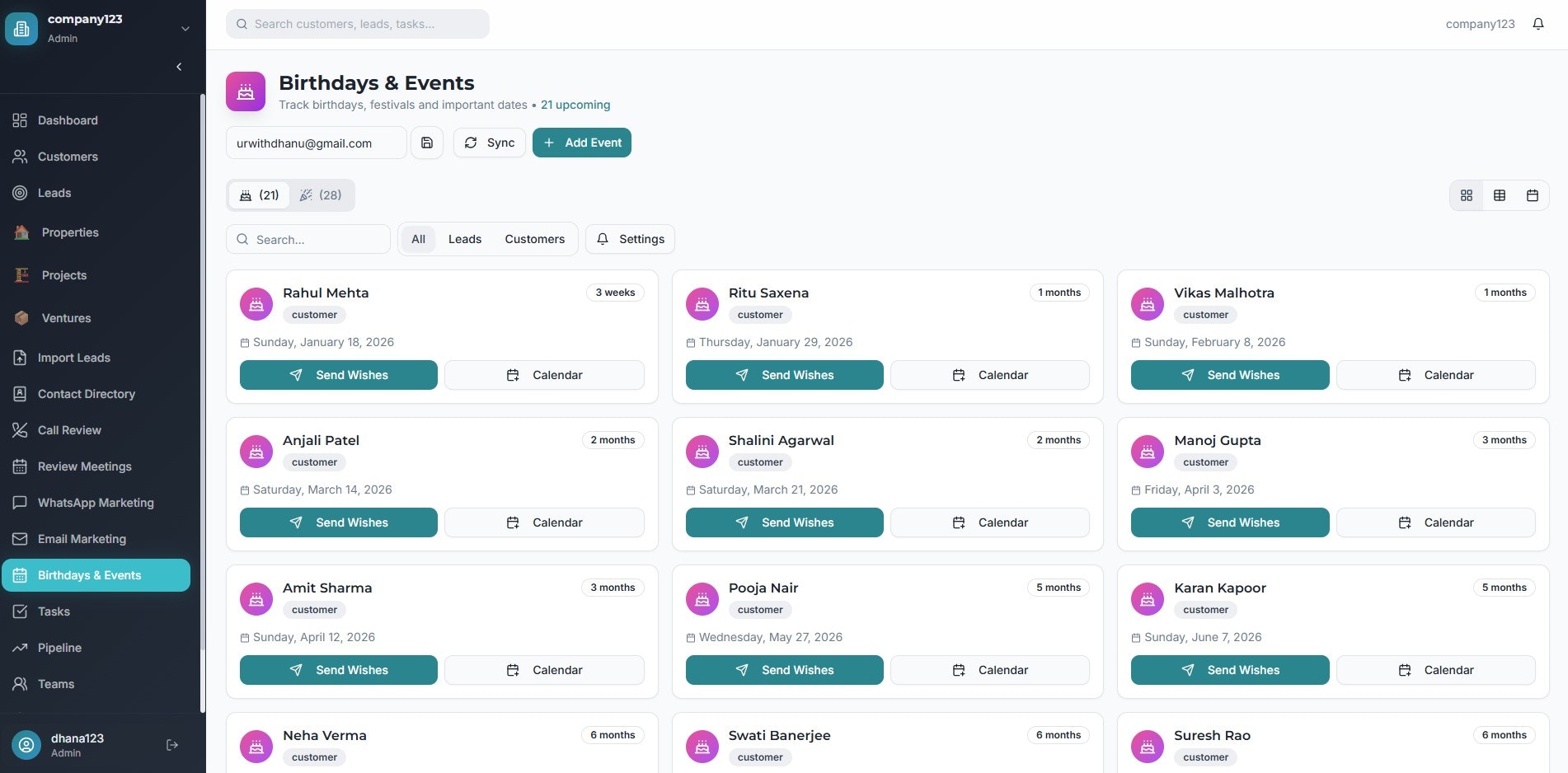Send Wishes to Pooja Nair
Image resolution: width=1568 pixels, height=773 pixels.
(783, 670)
